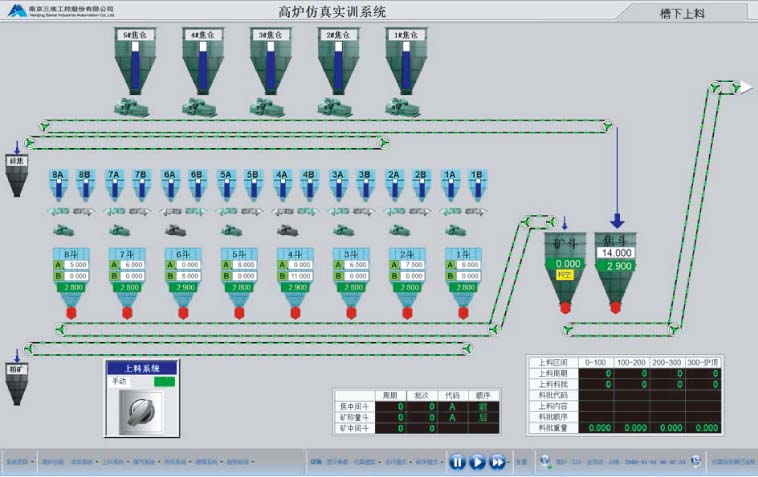The height and width of the screenshot is (477, 758).
Task: Expand the 上料系统 menu in bottom navigation bar
Action: click(x=115, y=462)
